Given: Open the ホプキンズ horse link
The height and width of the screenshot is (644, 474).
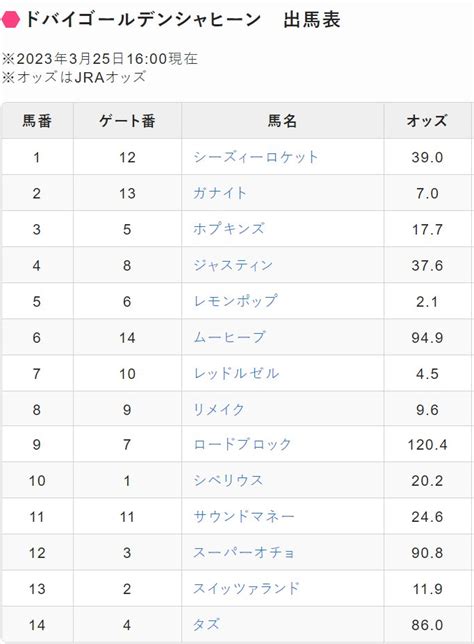Looking at the screenshot, I should point(229,229).
